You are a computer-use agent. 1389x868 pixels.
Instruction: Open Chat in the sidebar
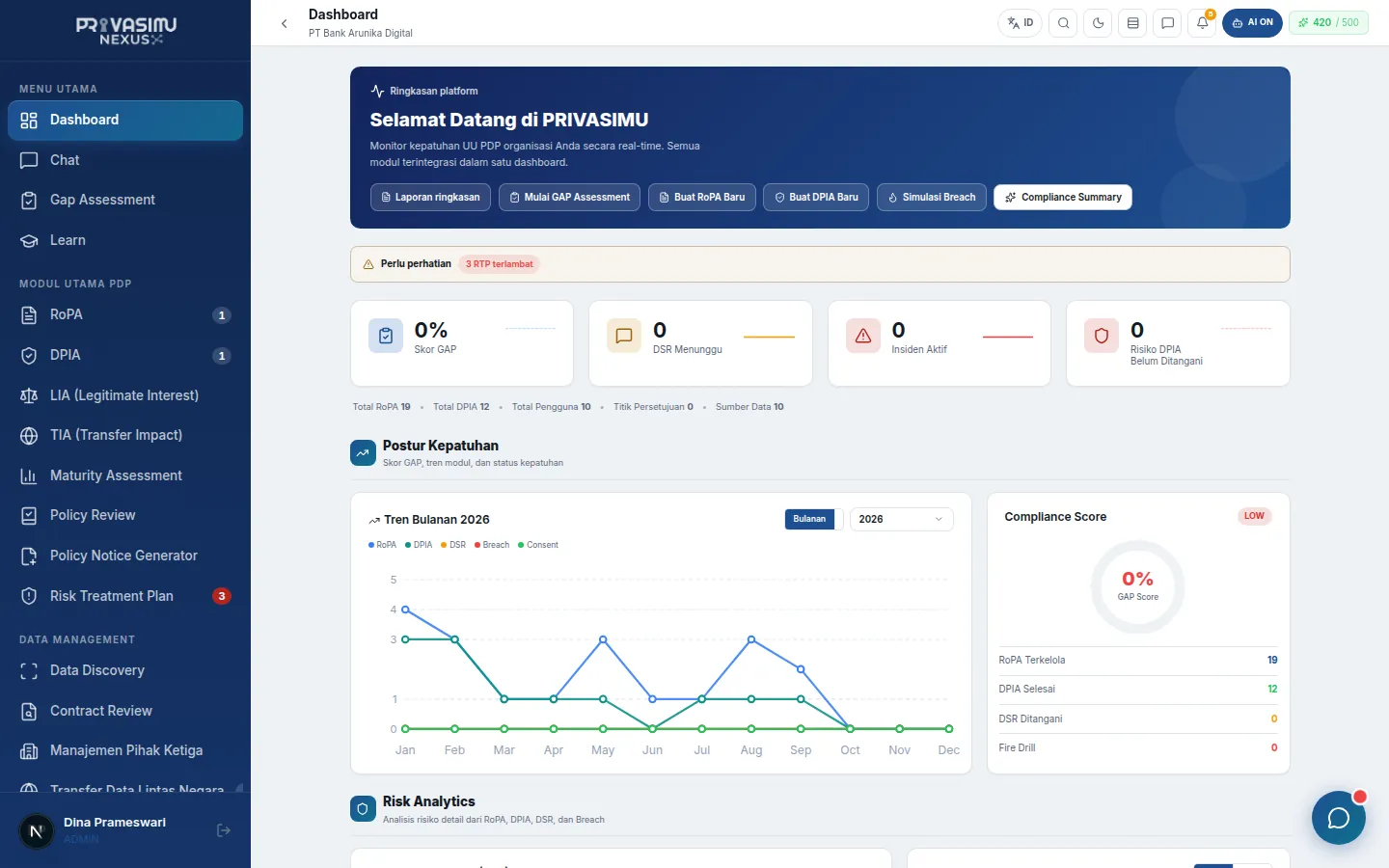[125, 160]
